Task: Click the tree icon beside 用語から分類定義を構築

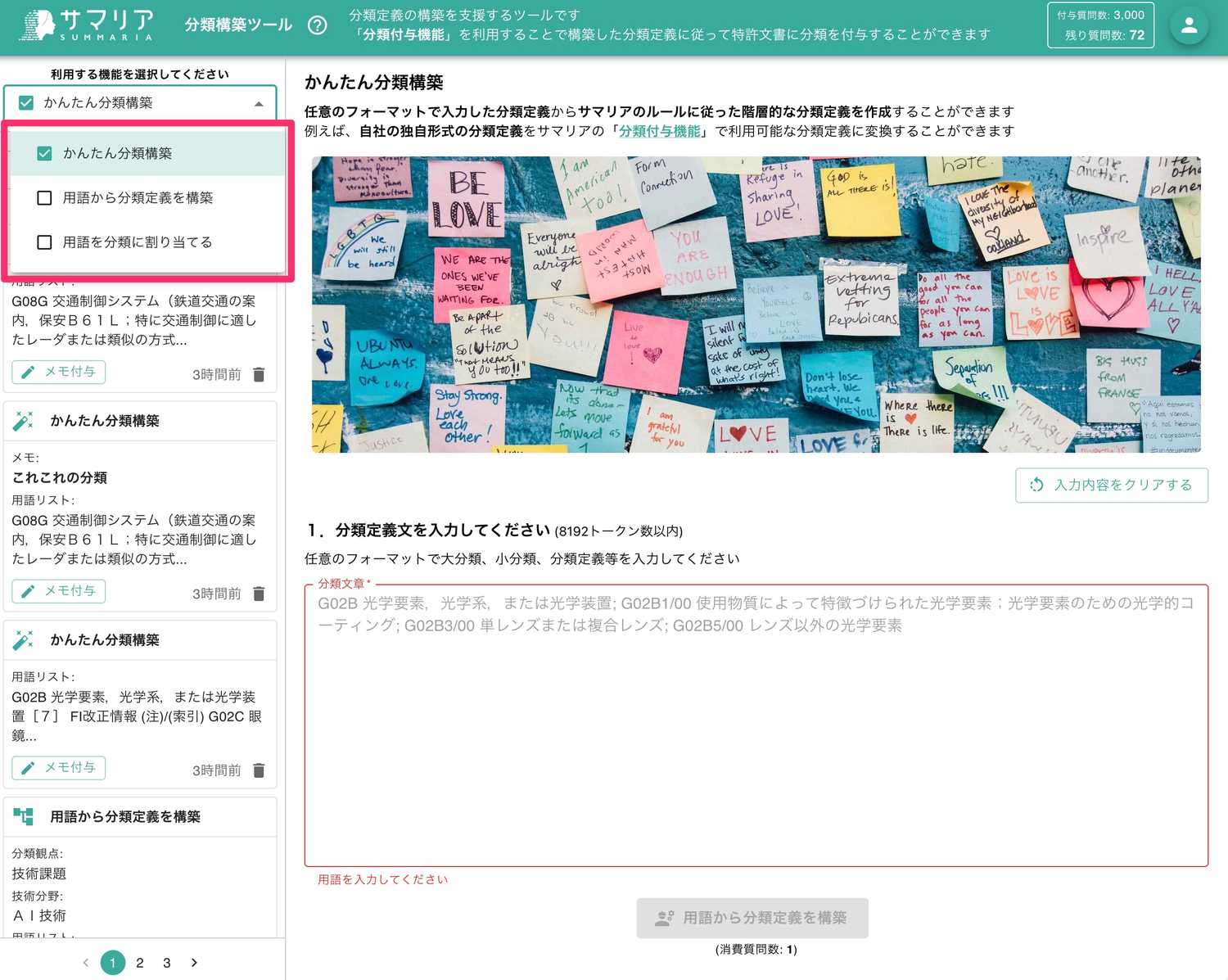Action: [x=25, y=815]
